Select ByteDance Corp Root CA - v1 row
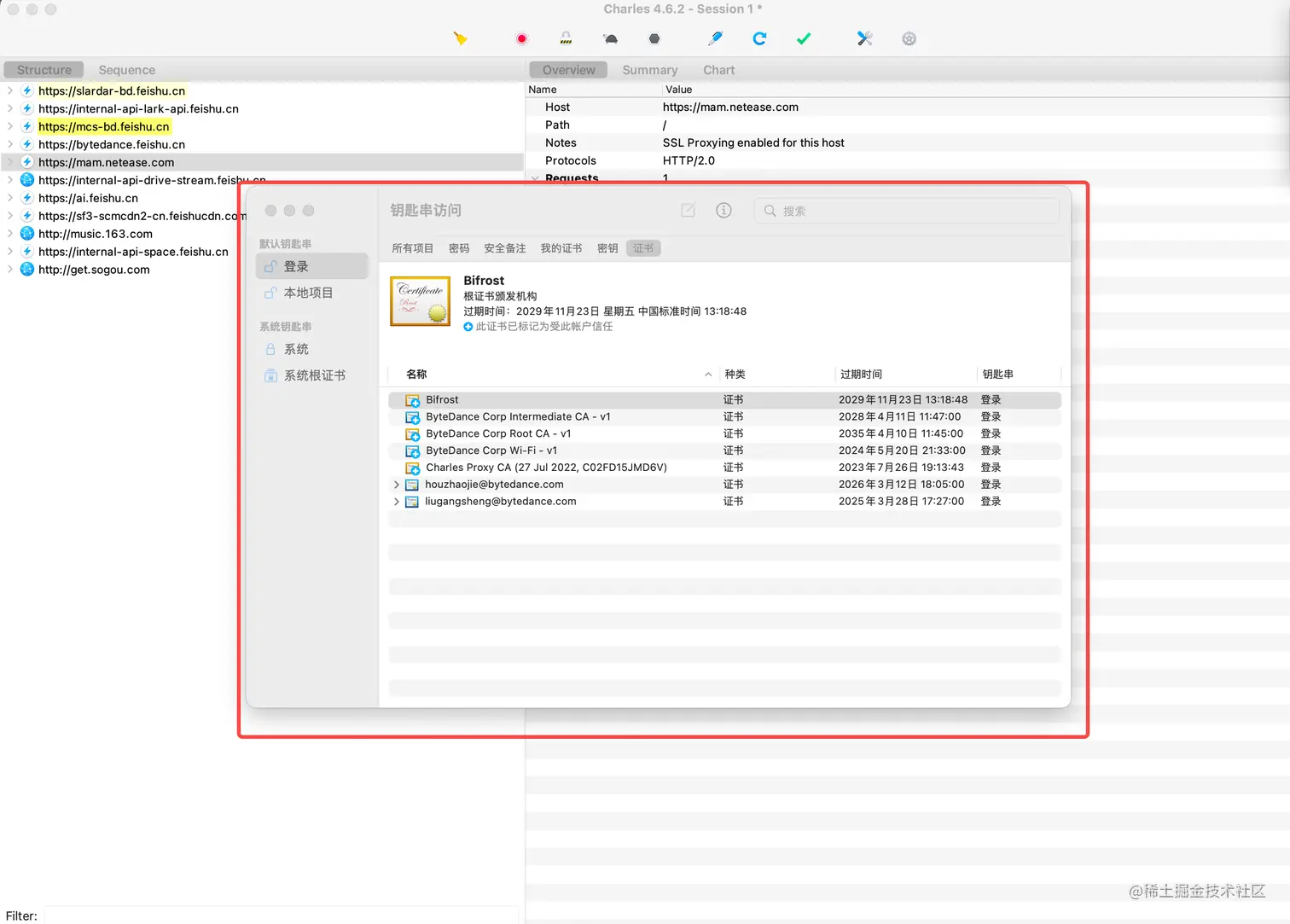Screen dimensions: 1290x924 [x=724, y=433]
